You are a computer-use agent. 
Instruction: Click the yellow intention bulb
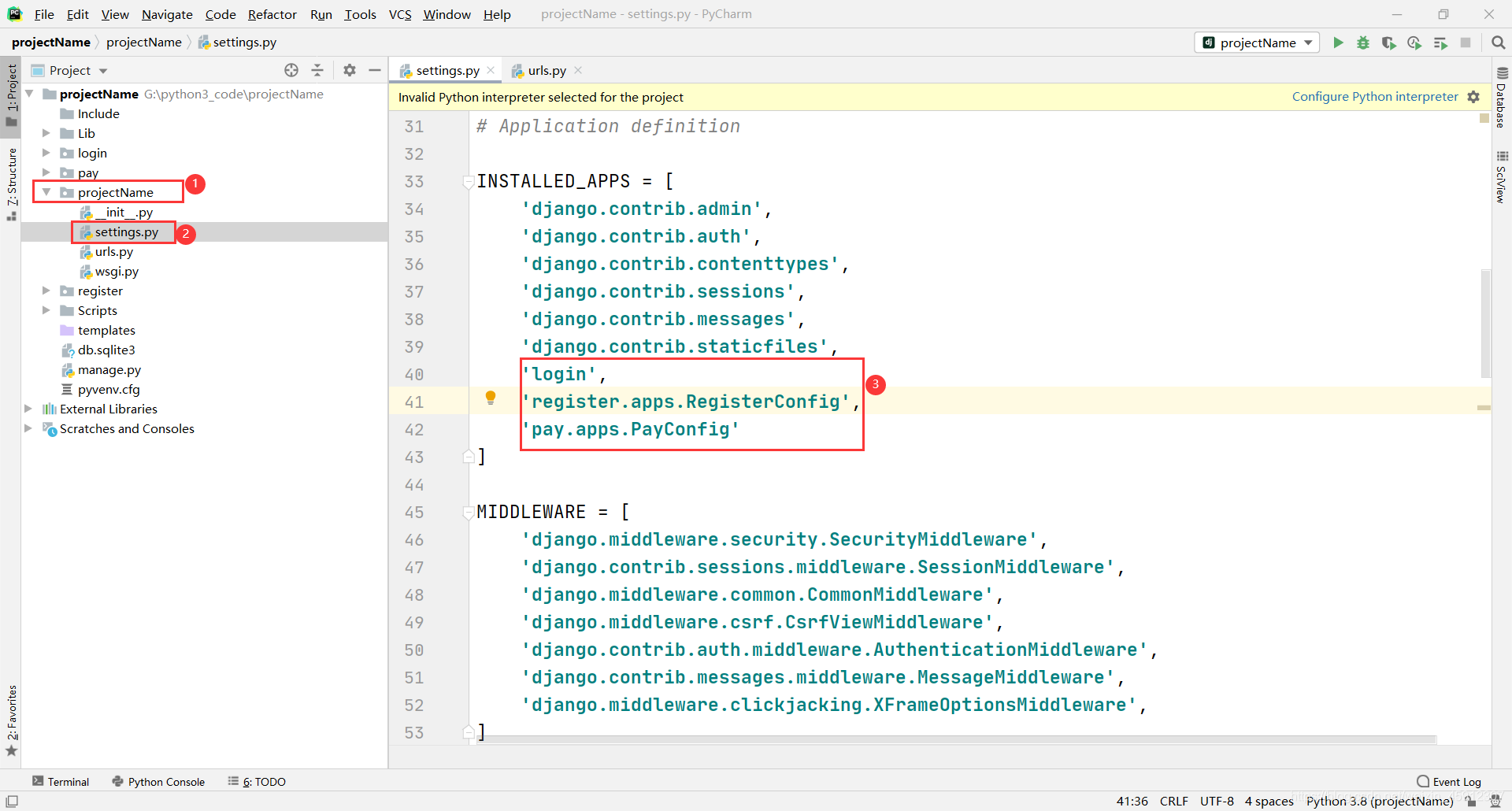(491, 398)
